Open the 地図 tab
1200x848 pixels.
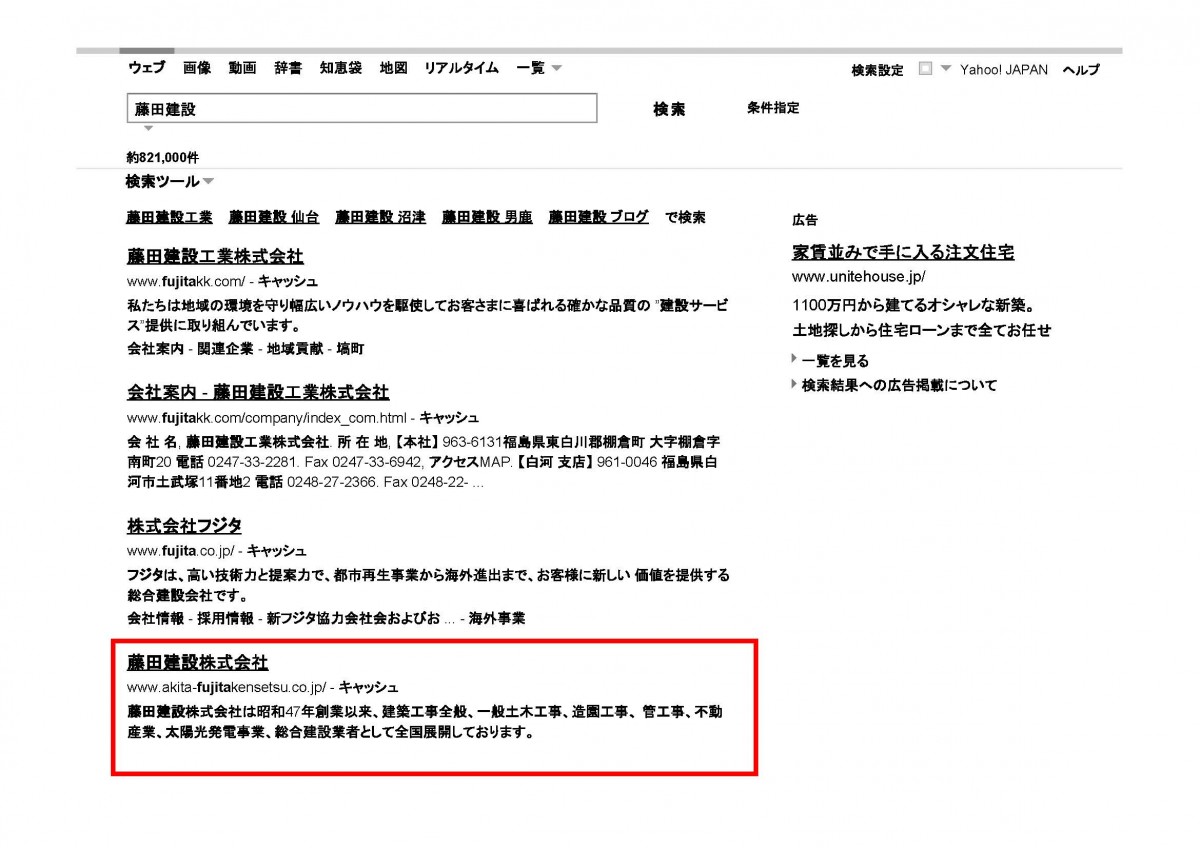tap(393, 68)
